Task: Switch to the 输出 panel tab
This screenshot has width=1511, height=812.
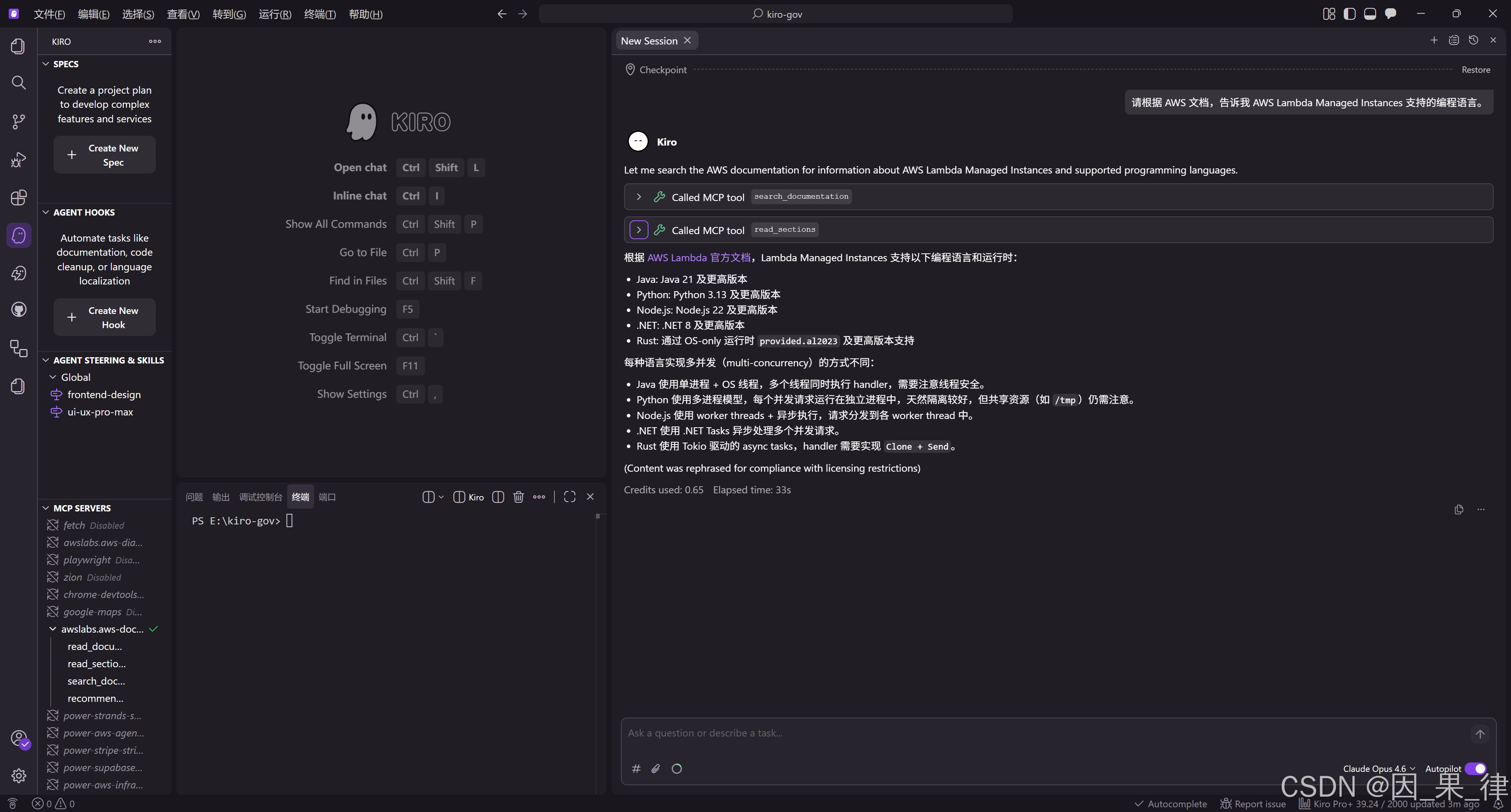Action: tap(220, 496)
